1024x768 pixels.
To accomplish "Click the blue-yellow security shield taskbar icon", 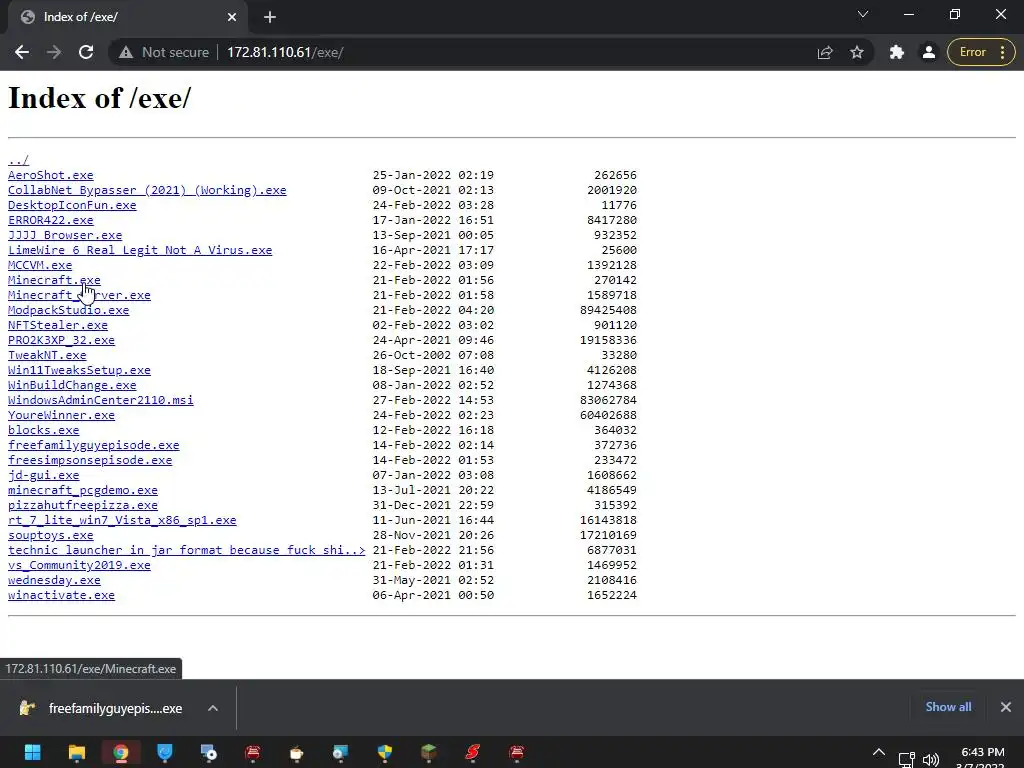I will pyautogui.click(x=385, y=753).
